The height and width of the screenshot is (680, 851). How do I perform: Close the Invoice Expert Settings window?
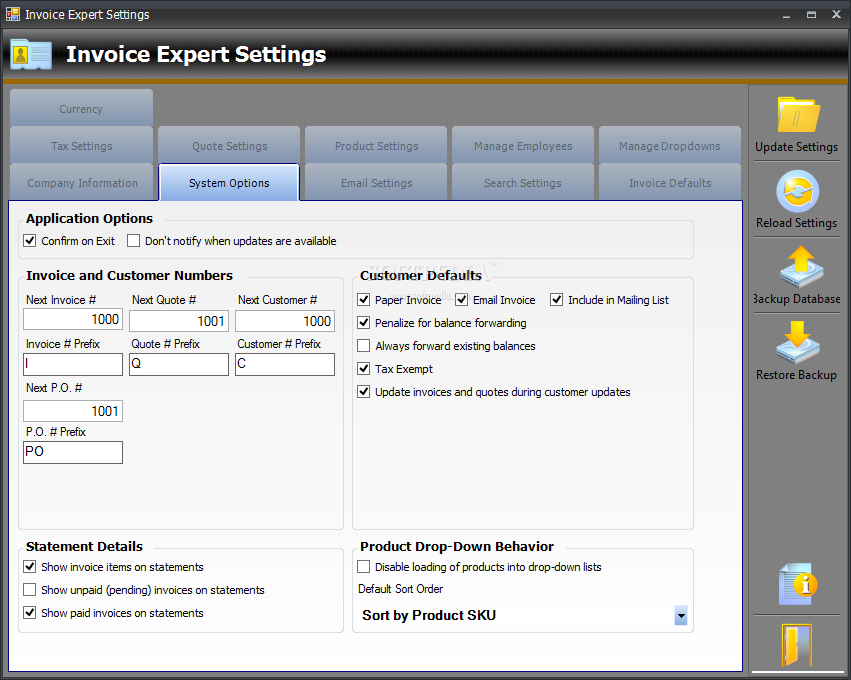coord(836,15)
